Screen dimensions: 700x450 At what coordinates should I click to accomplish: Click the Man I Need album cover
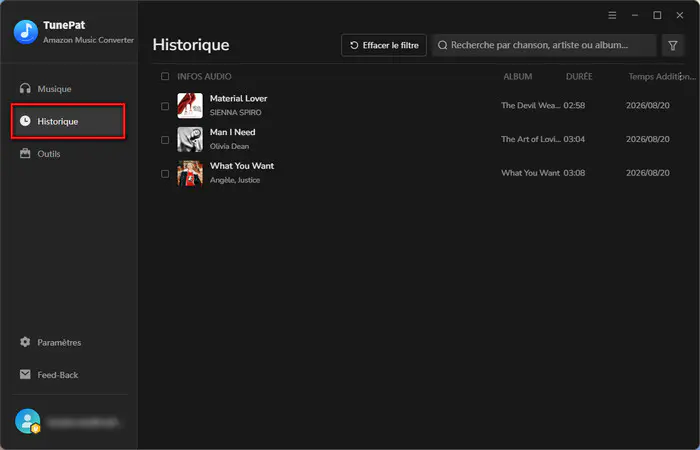click(x=190, y=139)
